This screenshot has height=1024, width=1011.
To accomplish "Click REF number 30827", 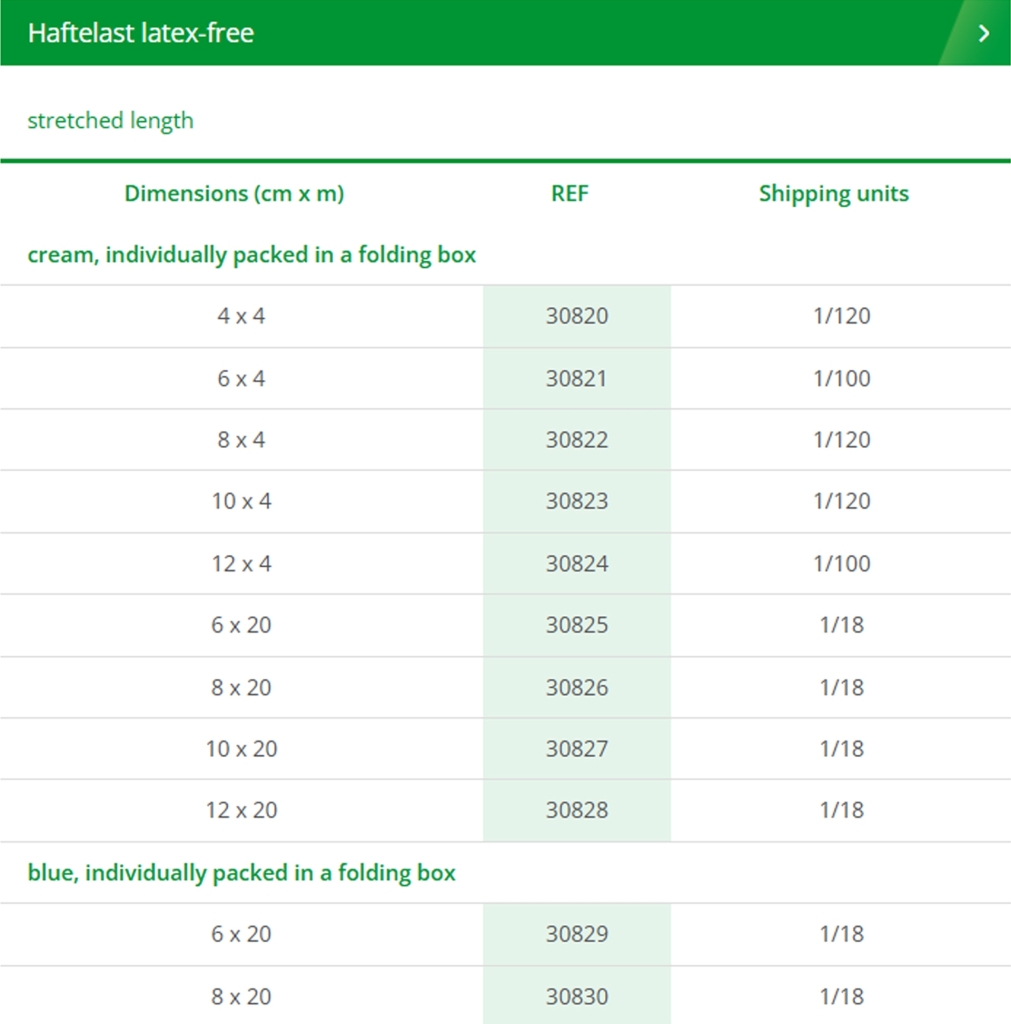I will point(577,749).
